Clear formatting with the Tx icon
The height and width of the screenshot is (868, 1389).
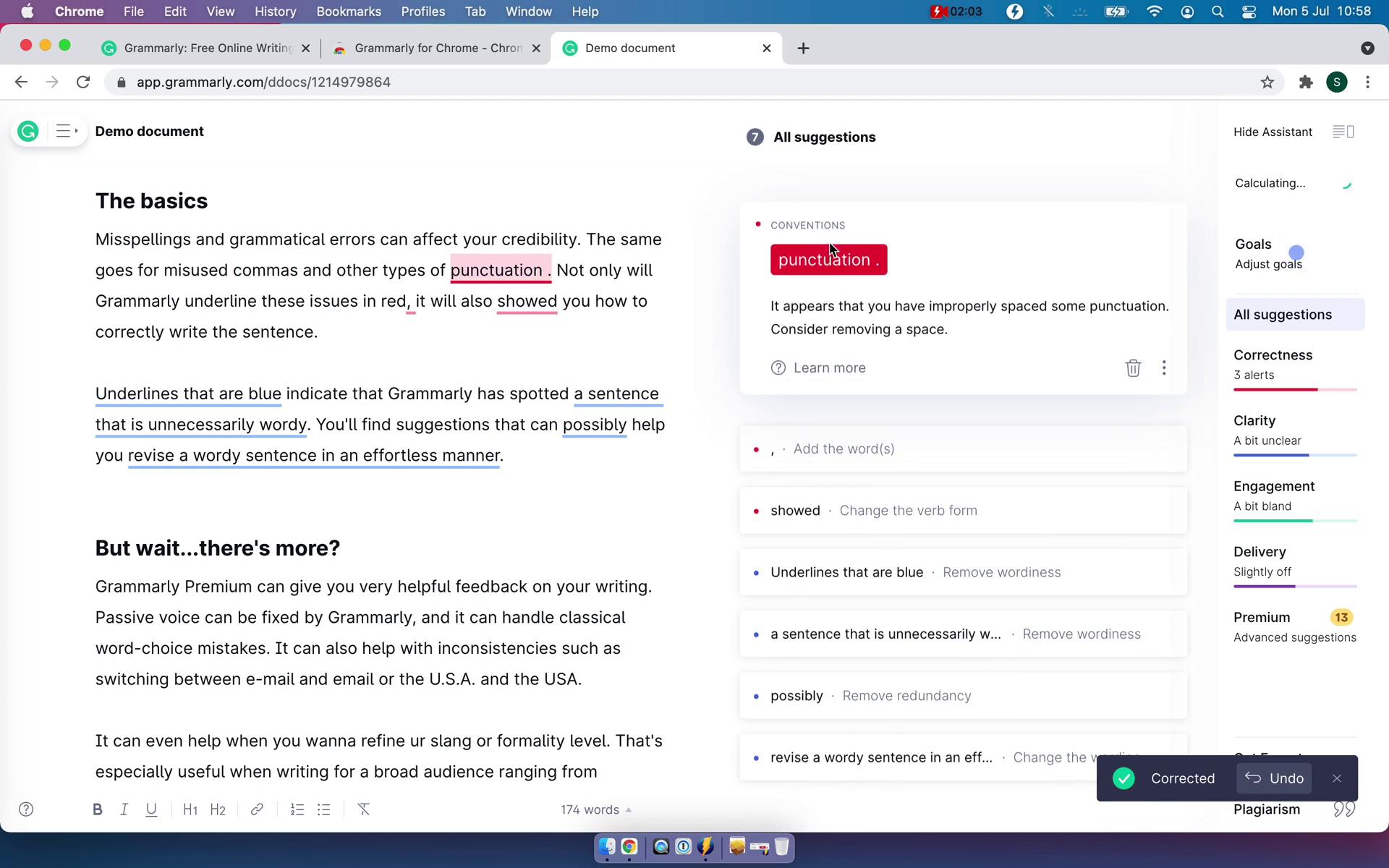364,809
